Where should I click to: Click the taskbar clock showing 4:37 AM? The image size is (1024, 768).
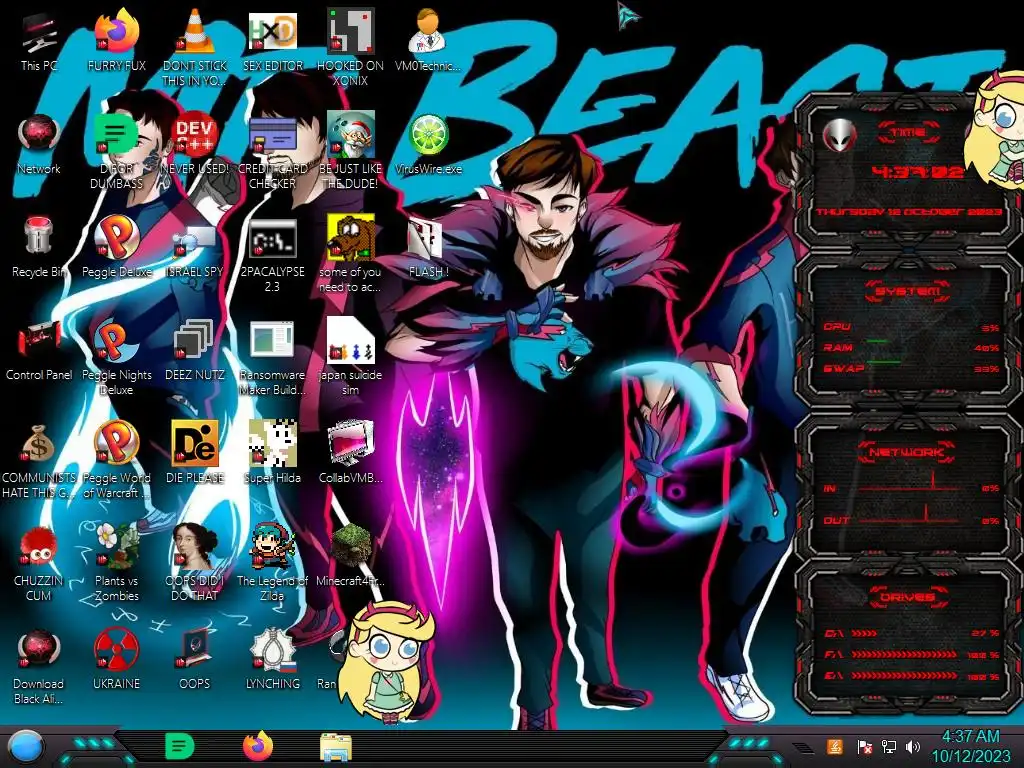pos(970,746)
